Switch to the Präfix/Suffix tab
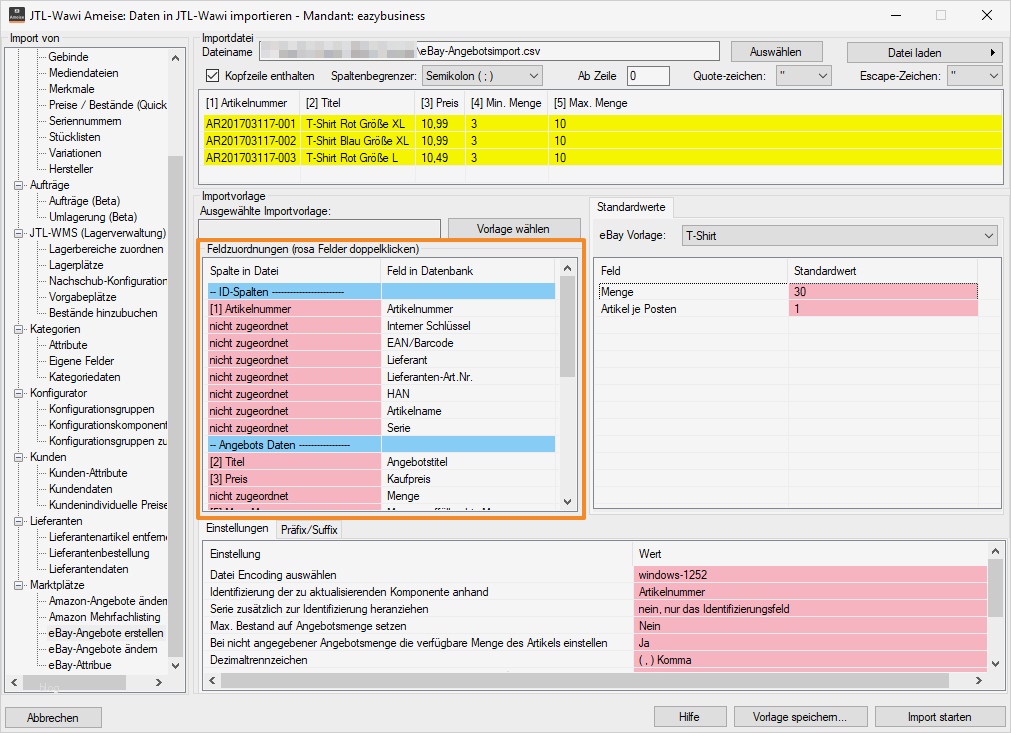The height and width of the screenshot is (733, 1011). (x=308, y=529)
